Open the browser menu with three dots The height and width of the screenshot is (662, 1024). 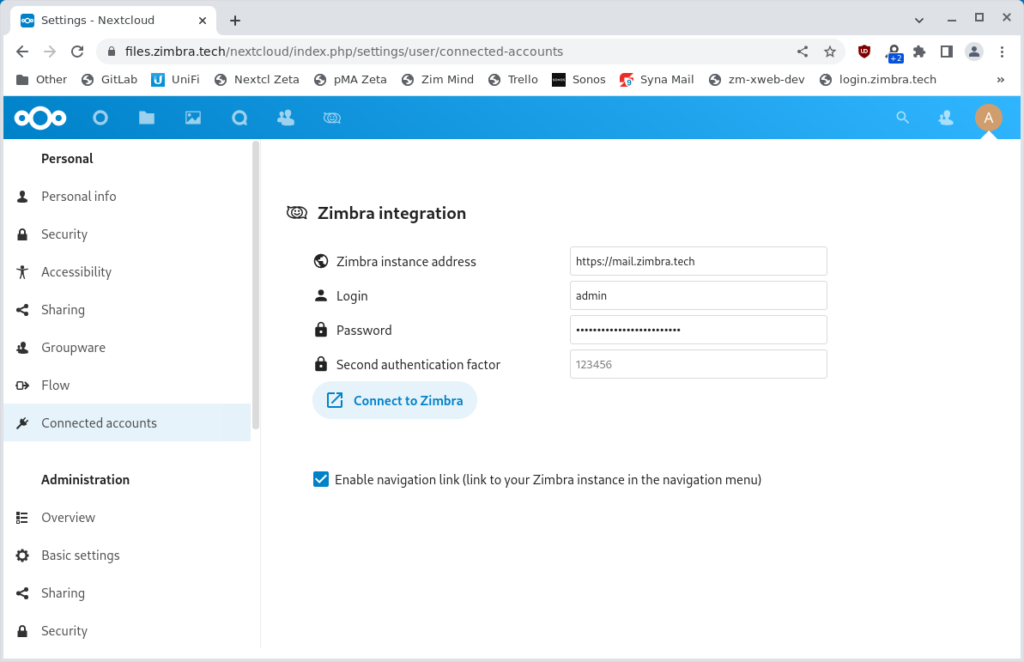(1003, 51)
